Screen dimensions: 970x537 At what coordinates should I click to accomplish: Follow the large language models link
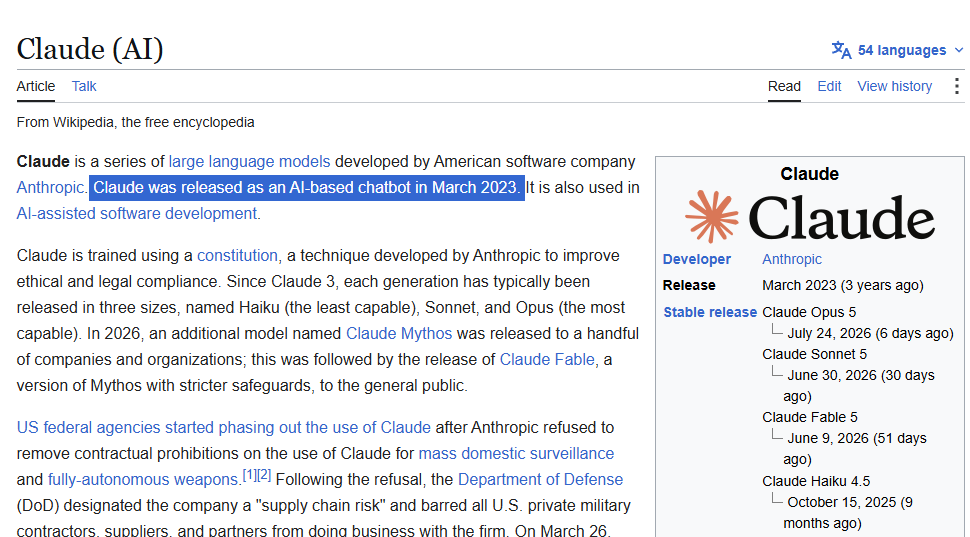point(249,161)
